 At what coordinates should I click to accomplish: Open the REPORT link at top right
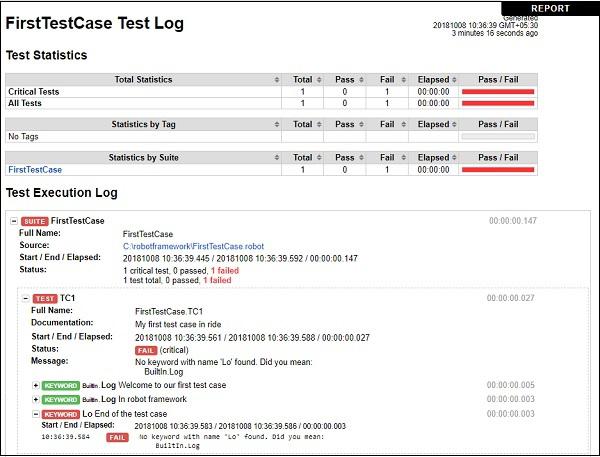click(550, 8)
